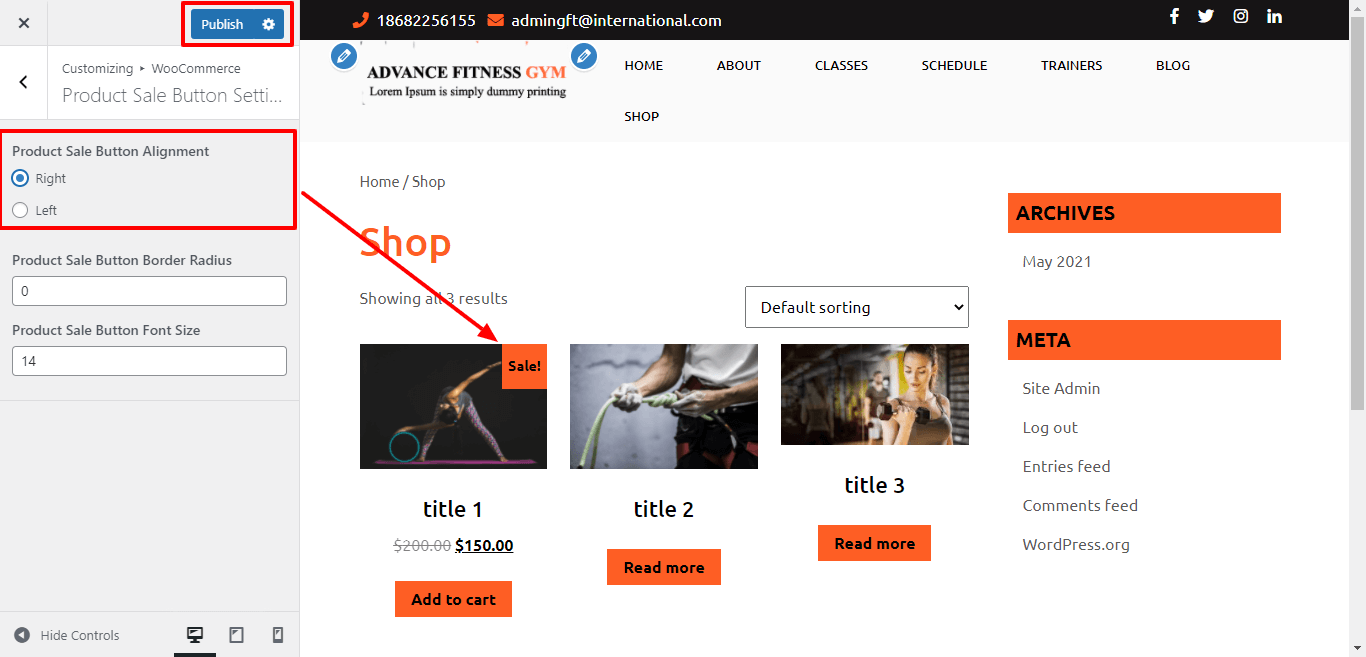Select Right sale button alignment
The image size is (1366, 657).
[20, 179]
